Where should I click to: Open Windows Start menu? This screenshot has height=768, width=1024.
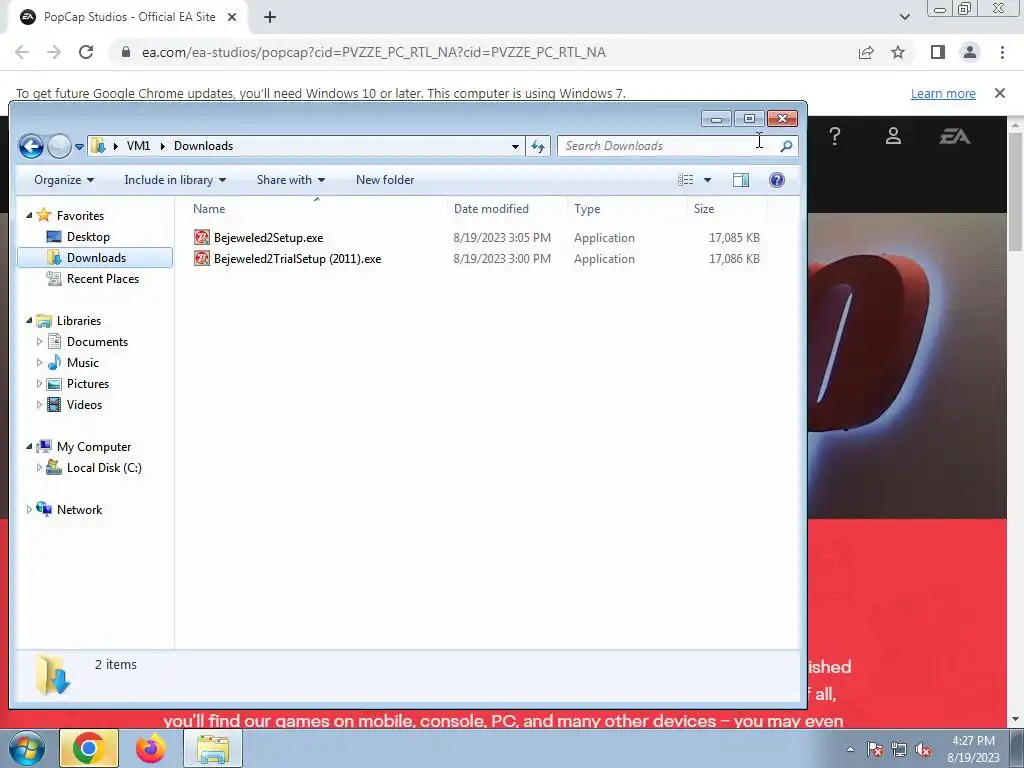26,748
